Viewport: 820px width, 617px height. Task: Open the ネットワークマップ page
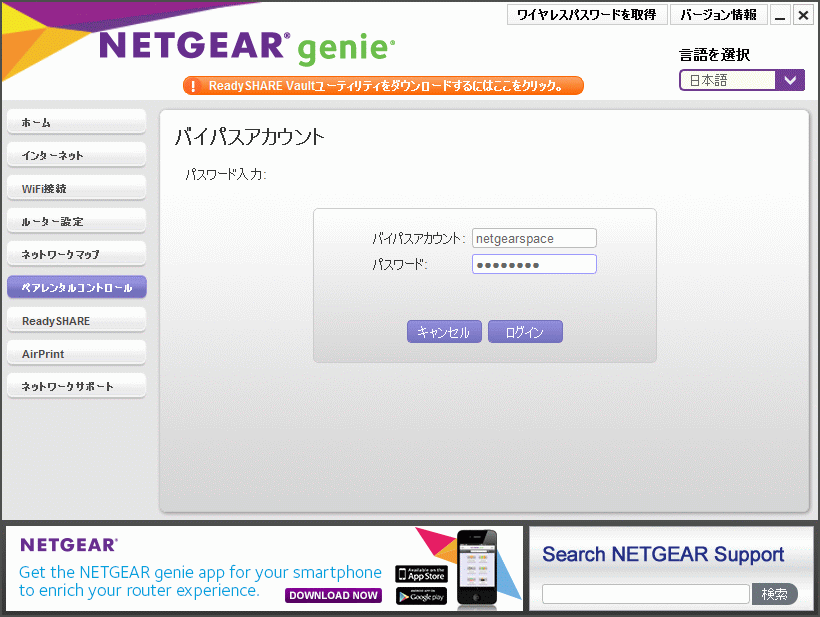click(x=76, y=255)
